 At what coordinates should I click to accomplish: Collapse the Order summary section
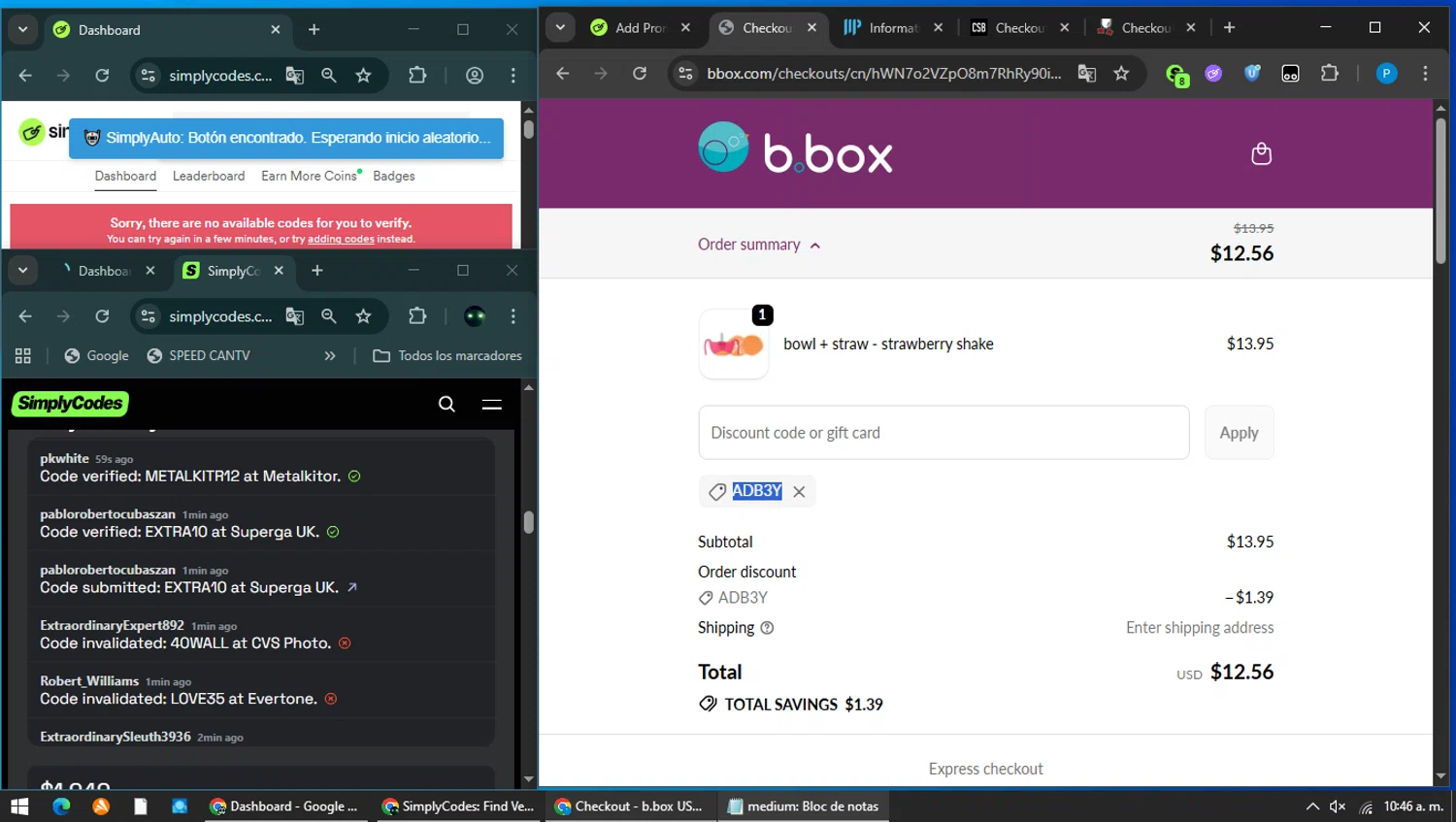tap(759, 245)
